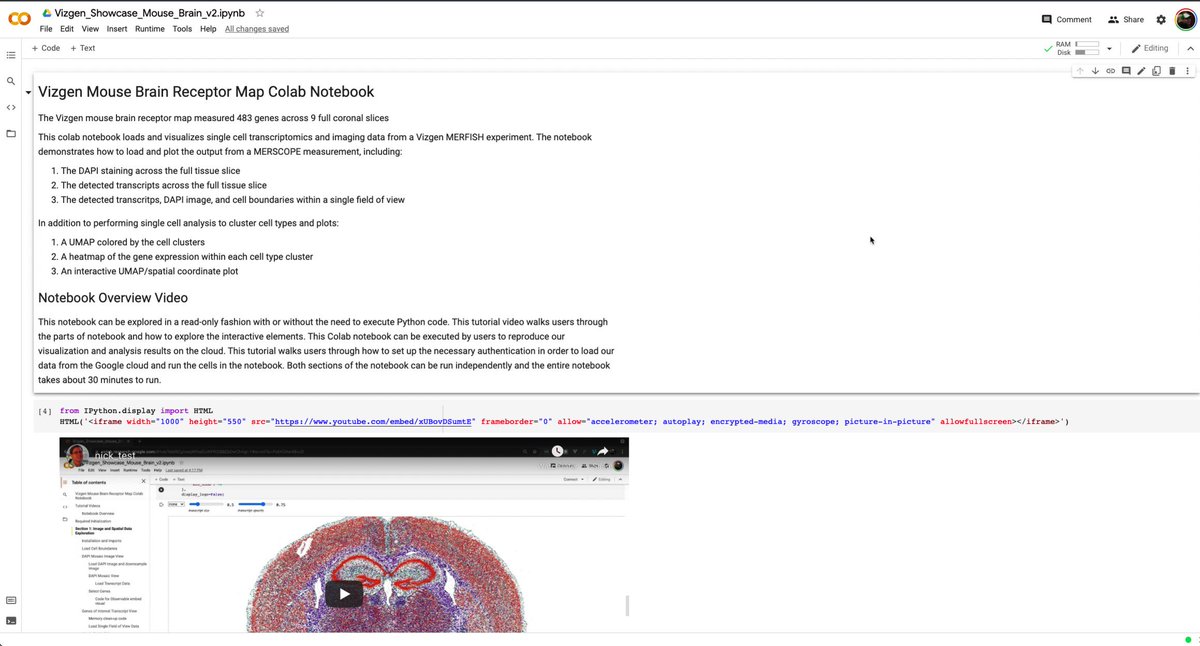The height and width of the screenshot is (646, 1200).
Task: Move the selected cell down
Action: pyautogui.click(x=1095, y=71)
